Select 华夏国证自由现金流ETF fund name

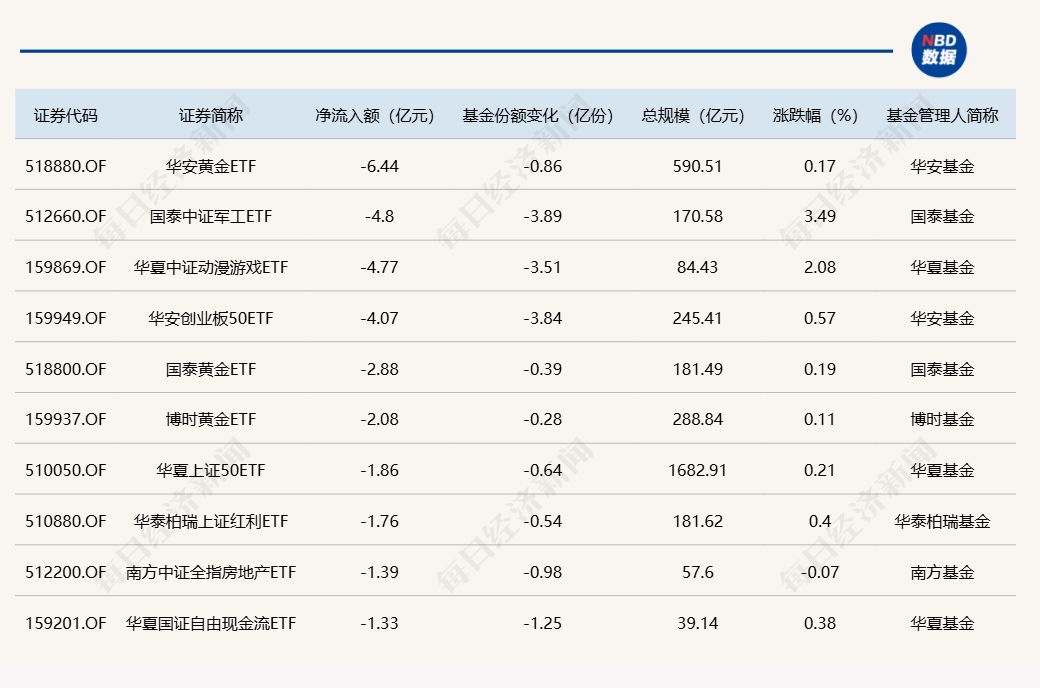coord(211,623)
